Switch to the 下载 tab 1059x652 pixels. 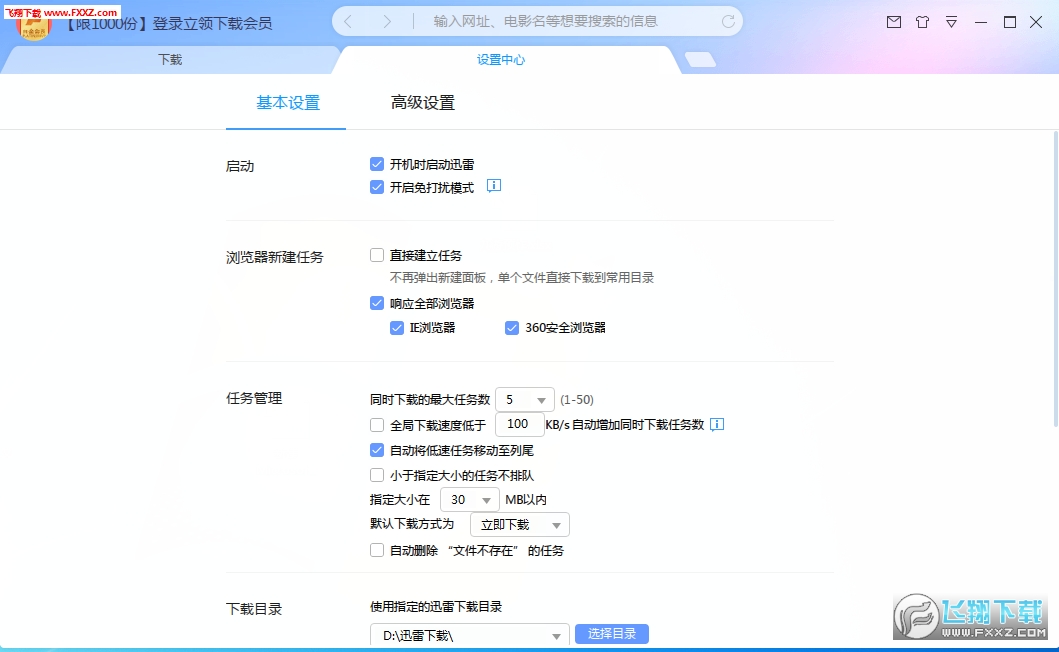tap(168, 60)
